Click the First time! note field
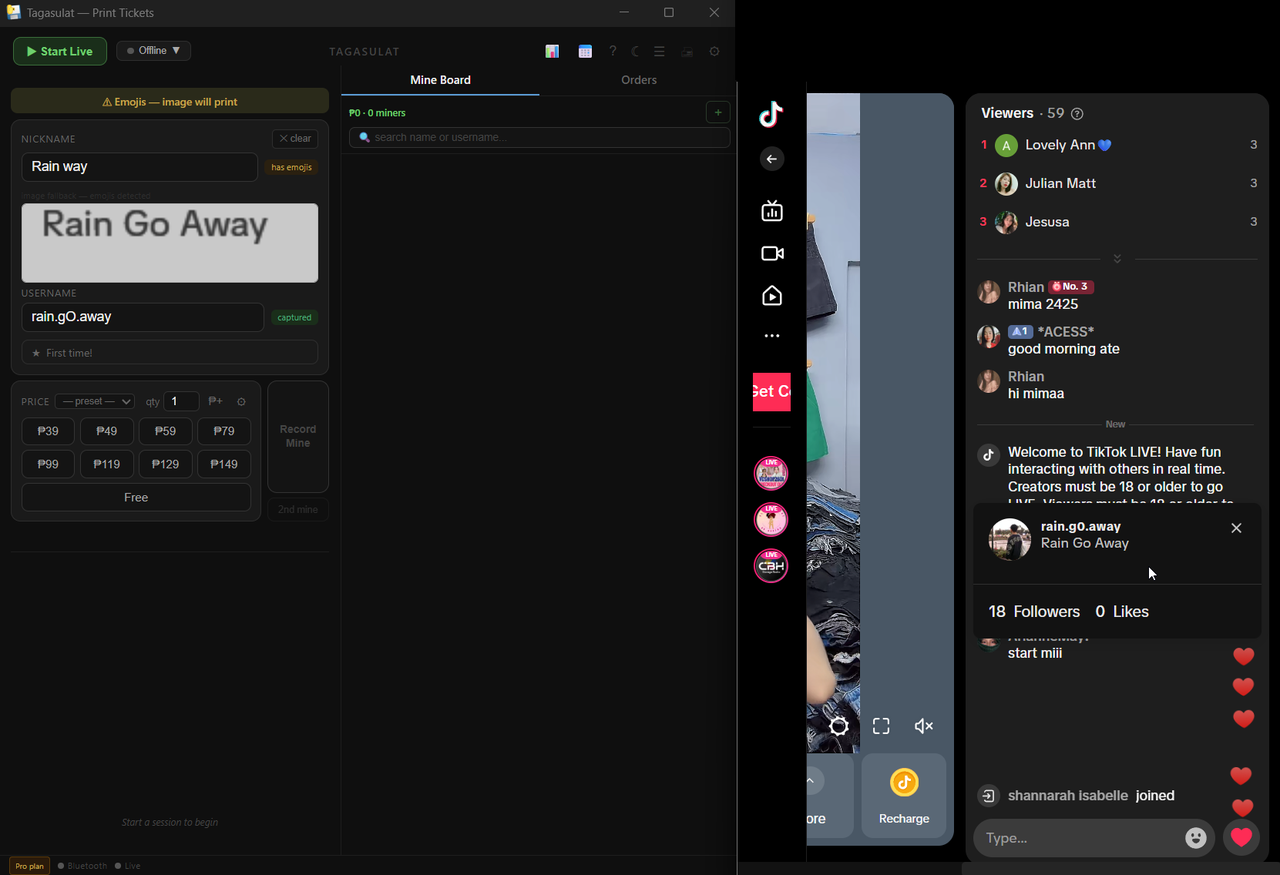The height and width of the screenshot is (875, 1280). (x=170, y=353)
